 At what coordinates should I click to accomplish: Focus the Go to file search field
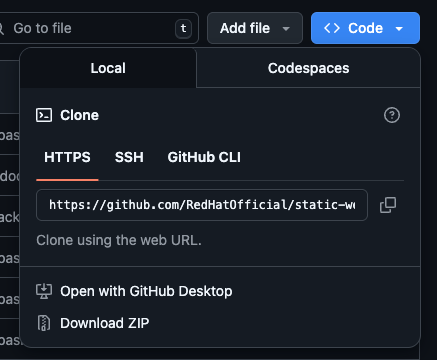coord(98,28)
